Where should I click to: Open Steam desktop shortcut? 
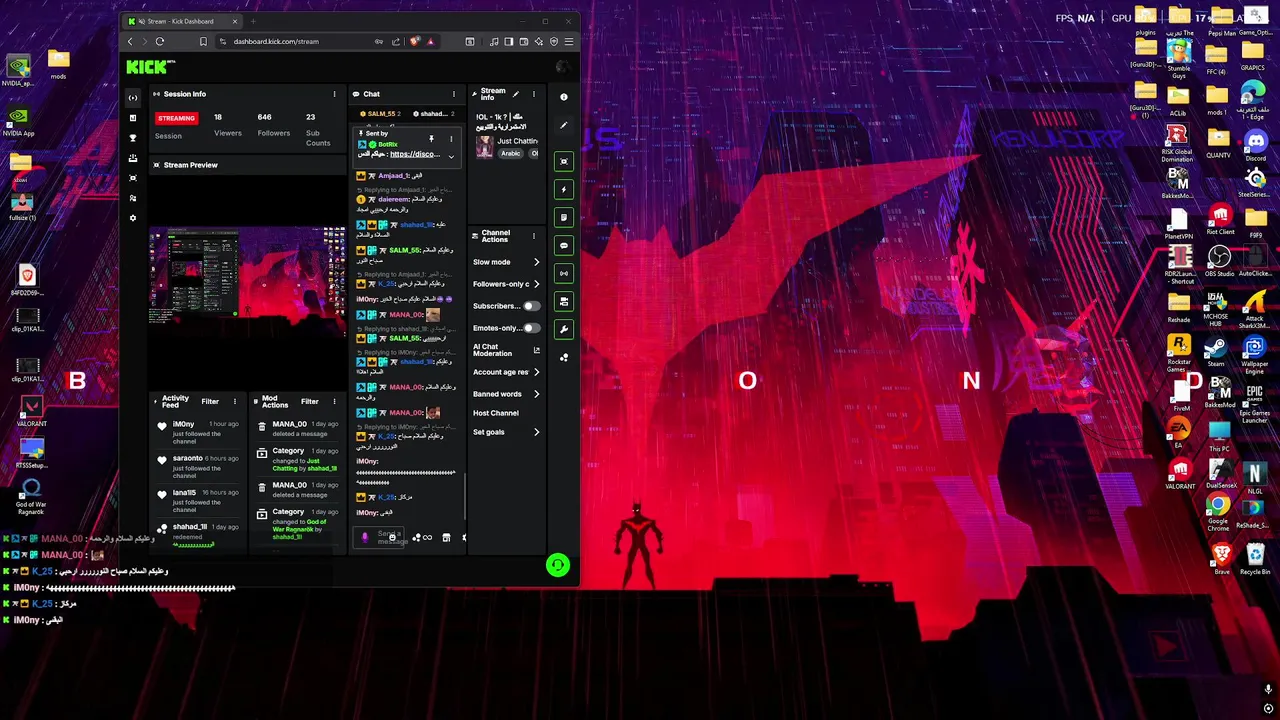(1216, 352)
